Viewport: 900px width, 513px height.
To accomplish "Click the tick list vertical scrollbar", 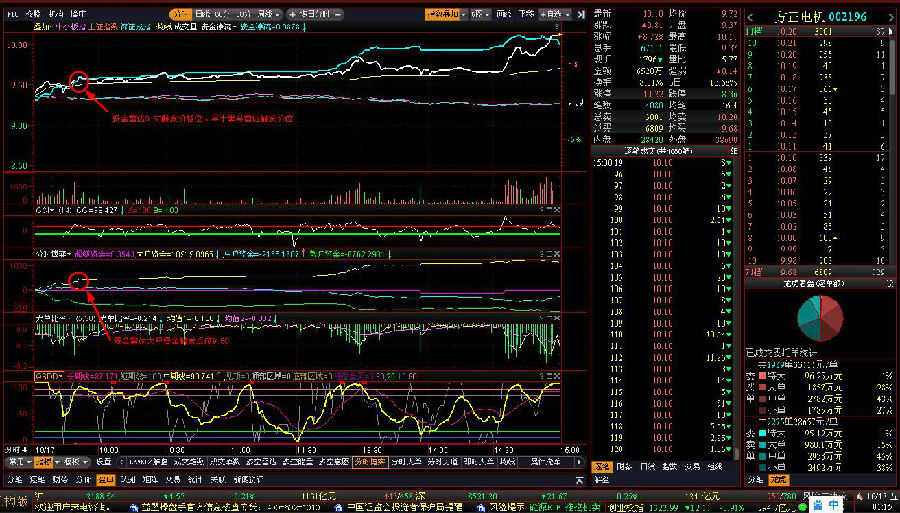I will point(737,300).
